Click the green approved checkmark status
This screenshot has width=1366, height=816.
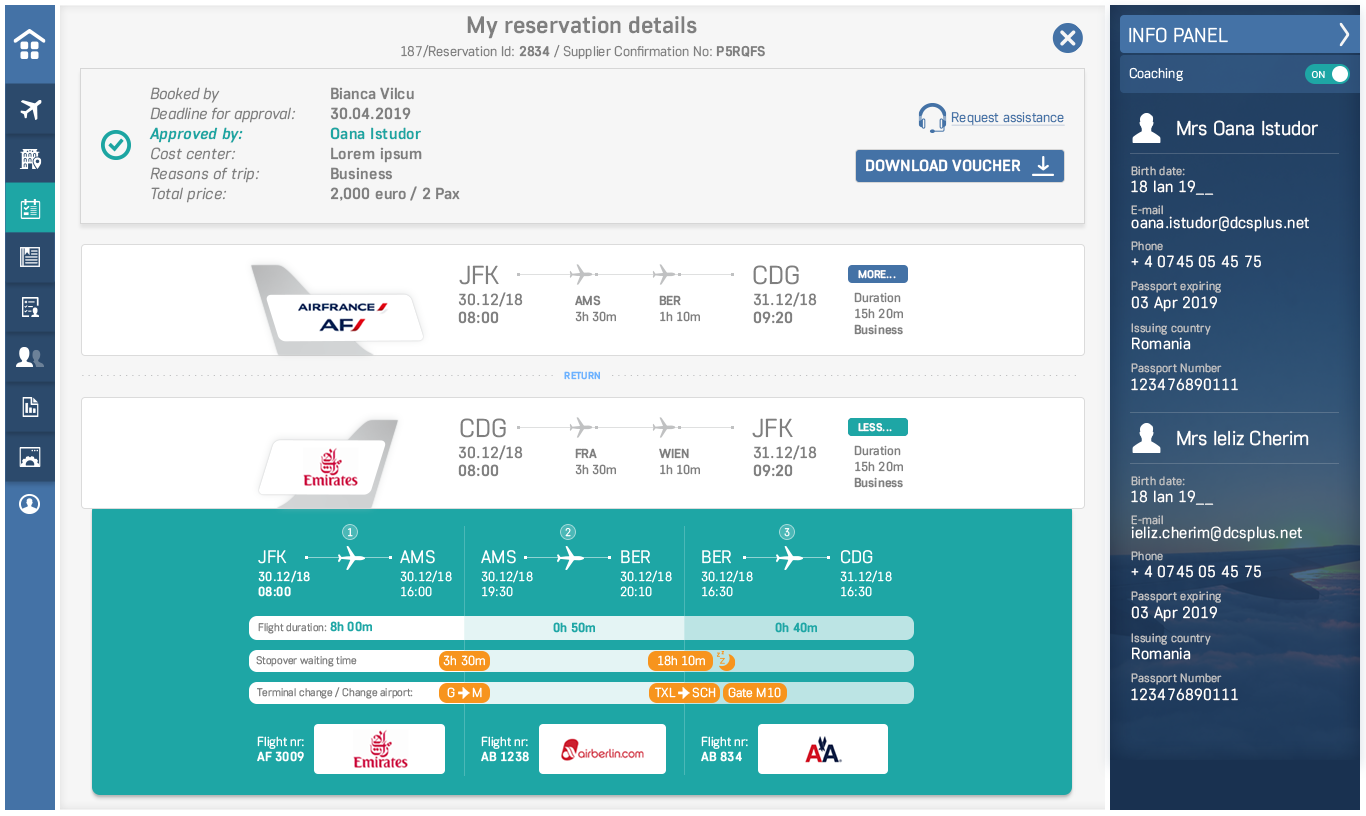(116, 145)
